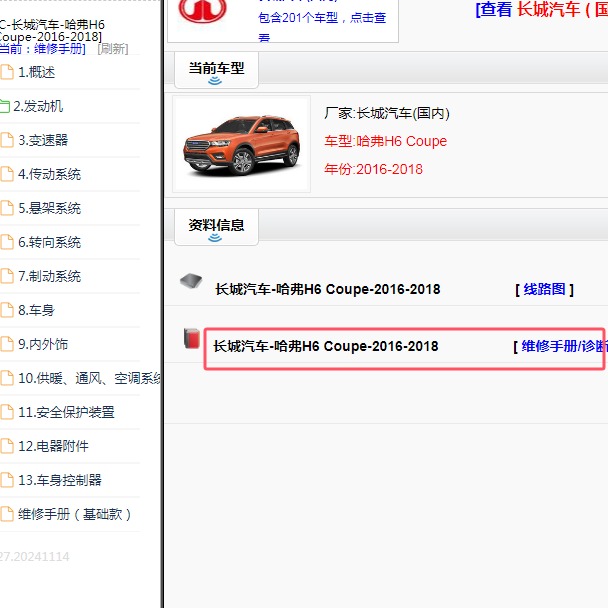
Task: Click the 车型:哈弗H6 Coupe text
Action: (385, 141)
